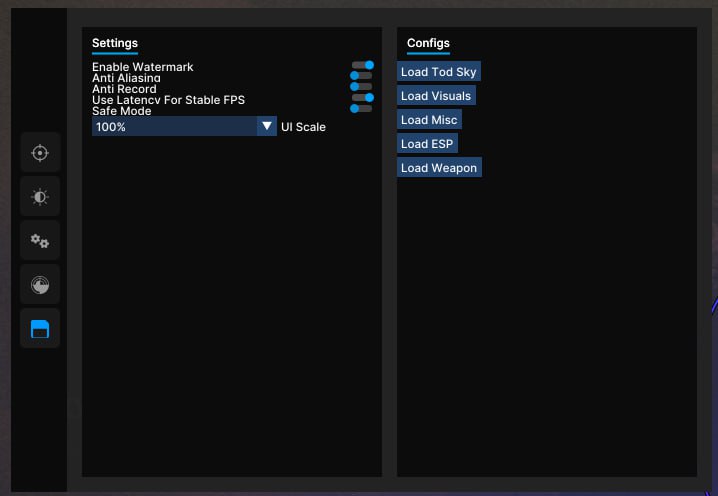Turn on the Anti Aliasing switch

coord(361,76)
